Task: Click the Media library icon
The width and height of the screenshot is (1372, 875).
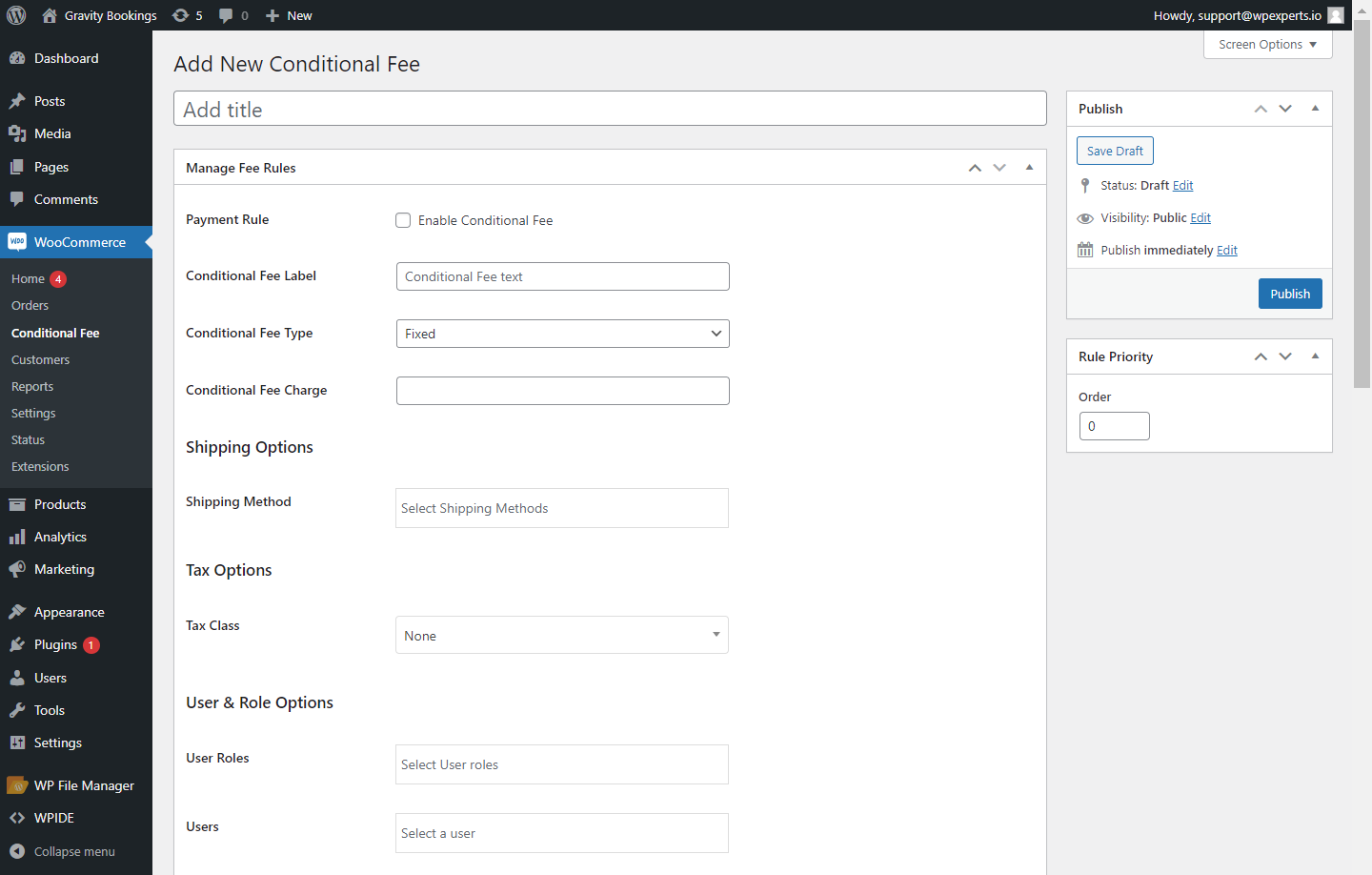Action: pyautogui.click(x=17, y=133)
